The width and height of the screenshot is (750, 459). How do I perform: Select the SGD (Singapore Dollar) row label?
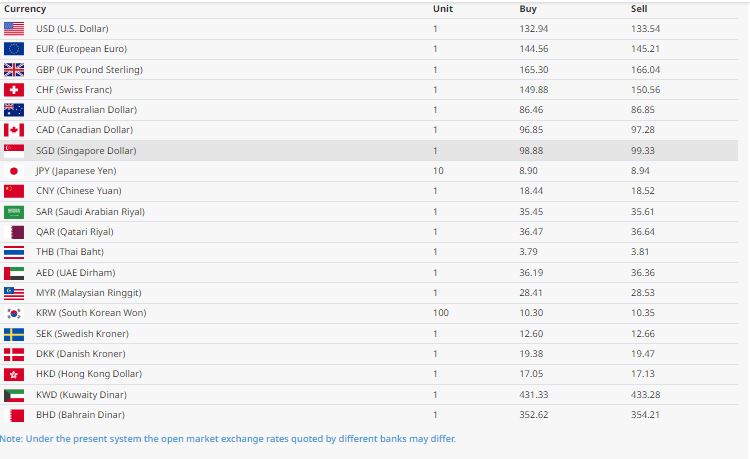click(85, 151)
